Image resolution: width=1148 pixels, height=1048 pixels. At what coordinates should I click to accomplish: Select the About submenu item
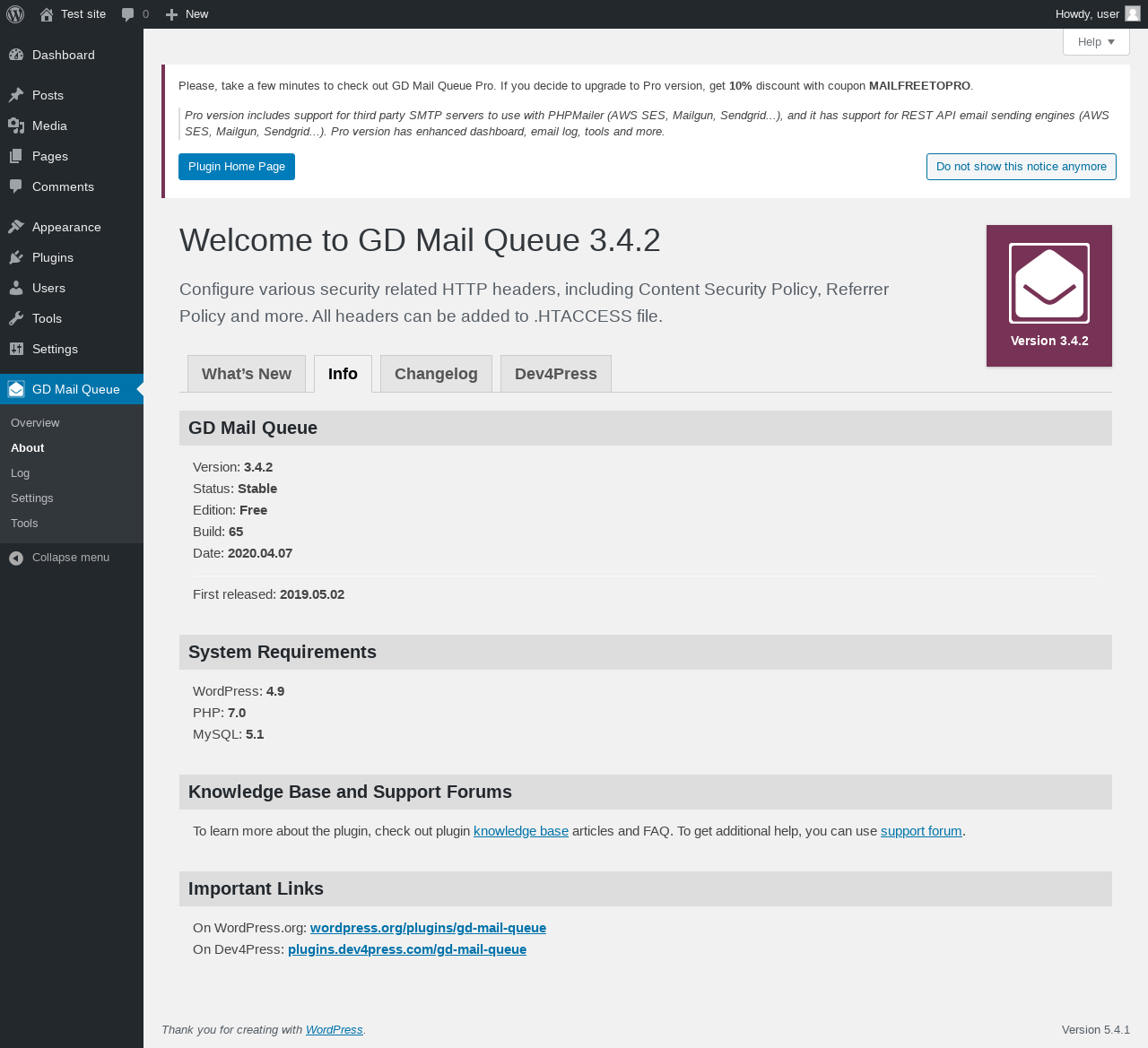[72, 448]
